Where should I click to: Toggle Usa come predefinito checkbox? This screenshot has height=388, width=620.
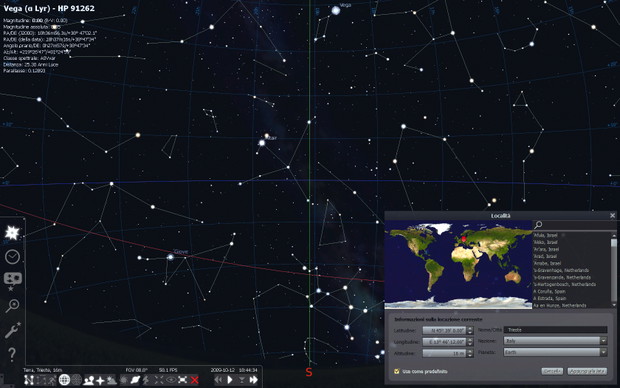click(397, 371)
